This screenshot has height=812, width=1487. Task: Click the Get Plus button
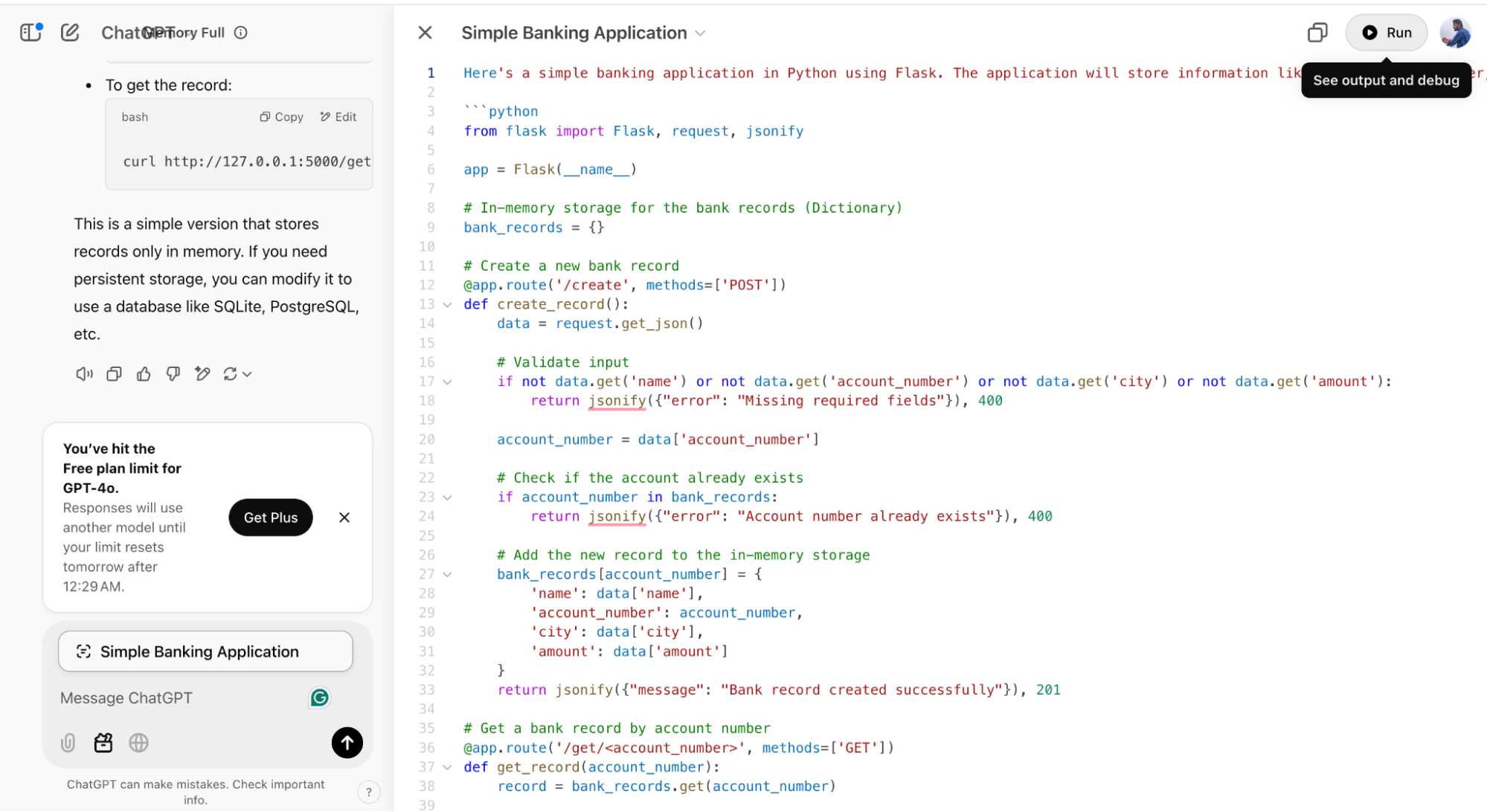coord(270,518)
